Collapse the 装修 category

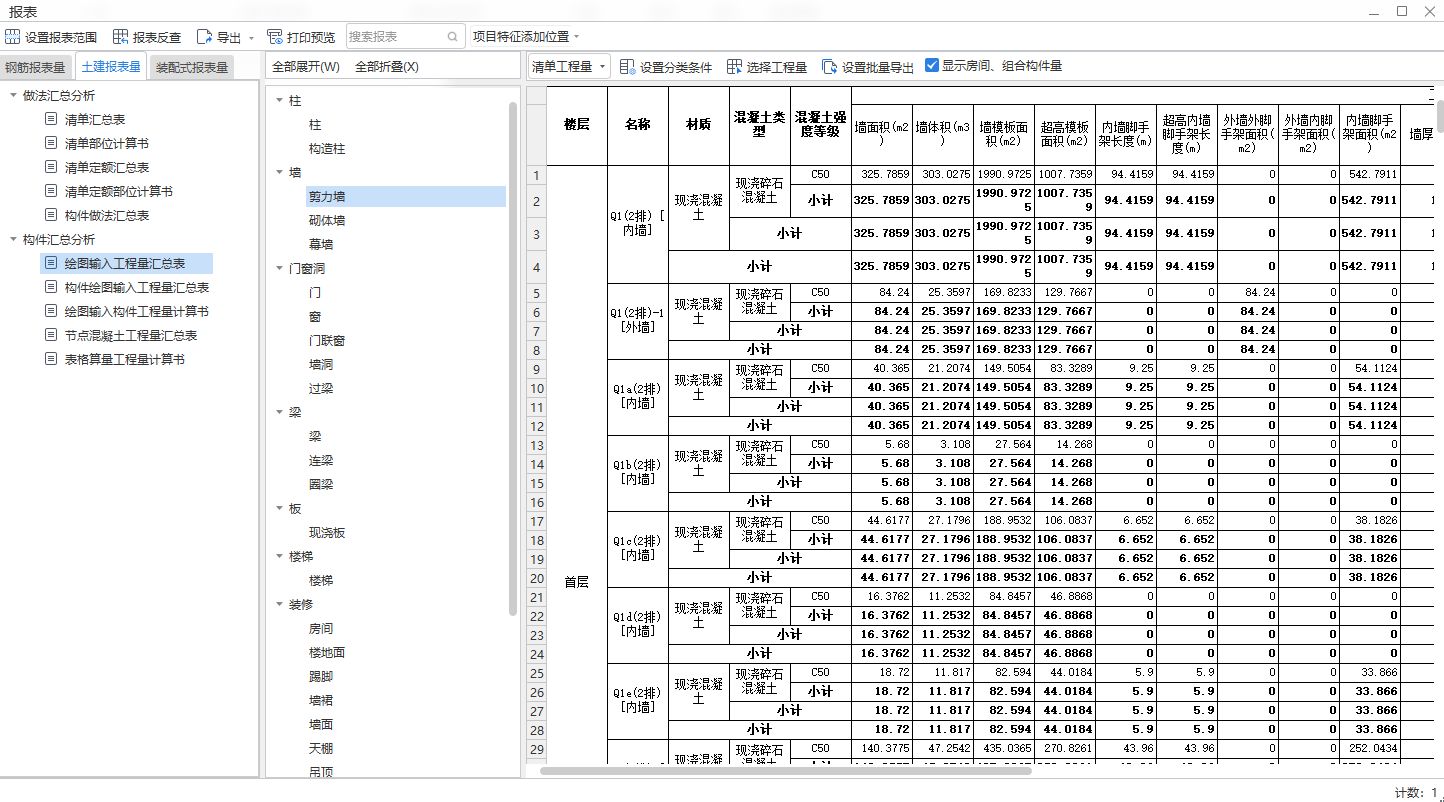[279, 604]
